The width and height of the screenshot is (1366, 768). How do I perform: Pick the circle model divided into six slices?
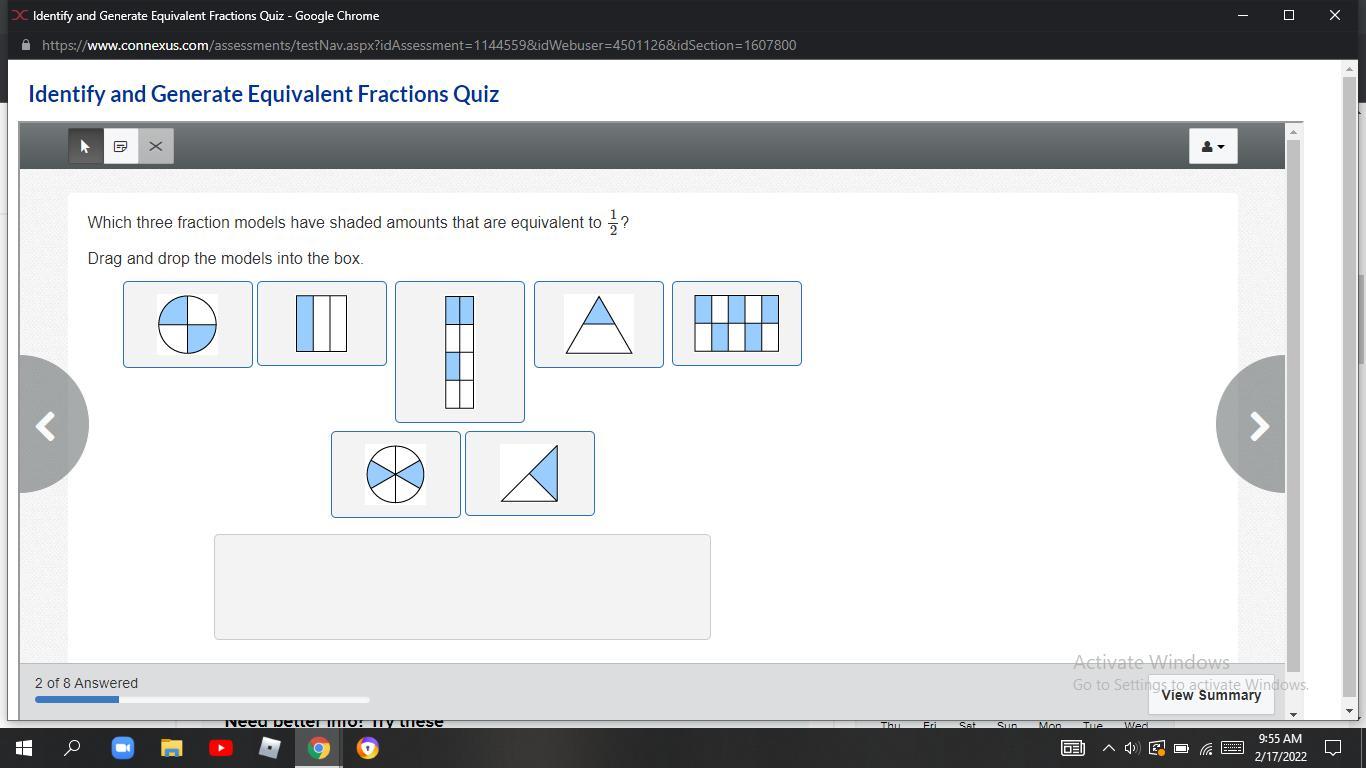coord(396,475)
